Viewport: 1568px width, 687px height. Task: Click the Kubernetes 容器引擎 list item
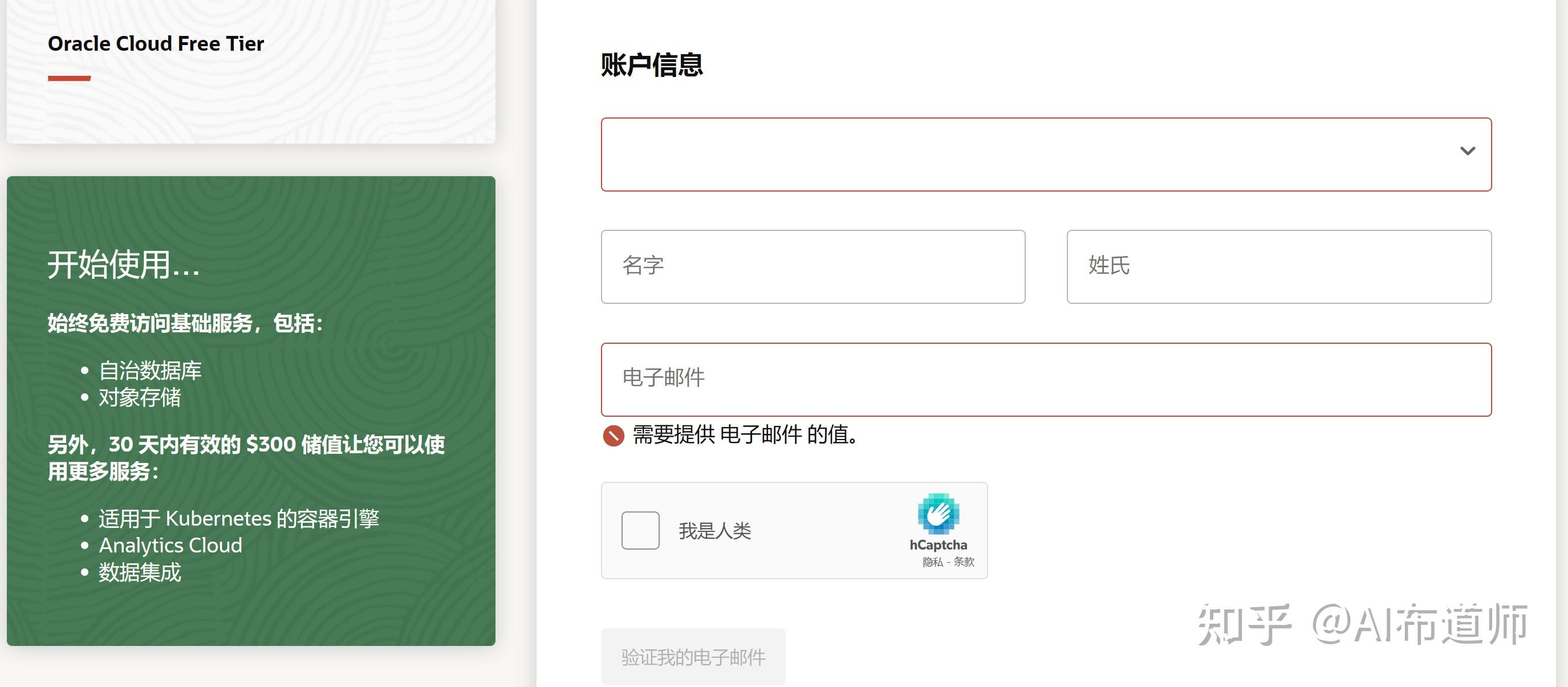(239, 517)
